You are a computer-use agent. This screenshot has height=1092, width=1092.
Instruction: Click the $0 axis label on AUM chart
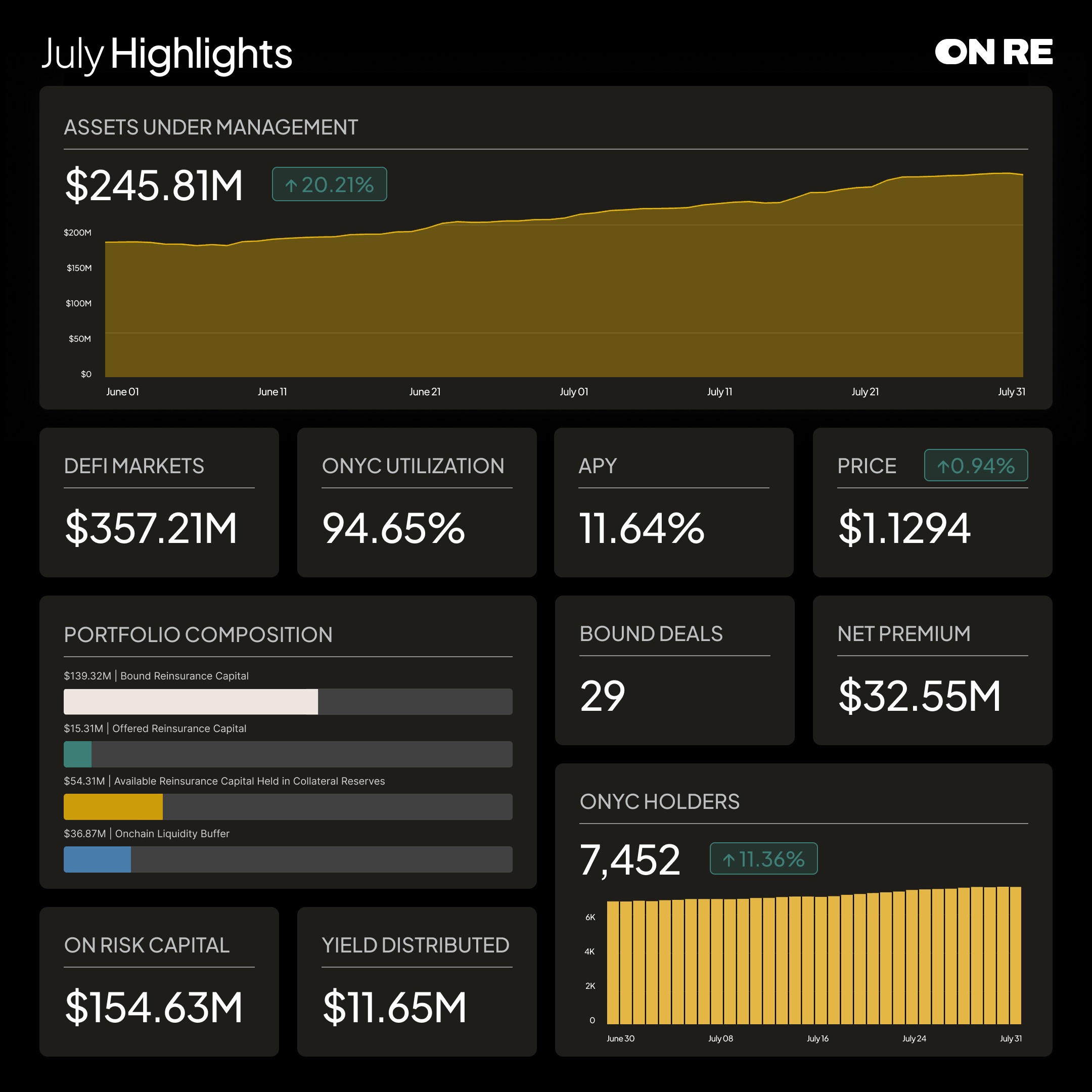click(x=86, y=374)
